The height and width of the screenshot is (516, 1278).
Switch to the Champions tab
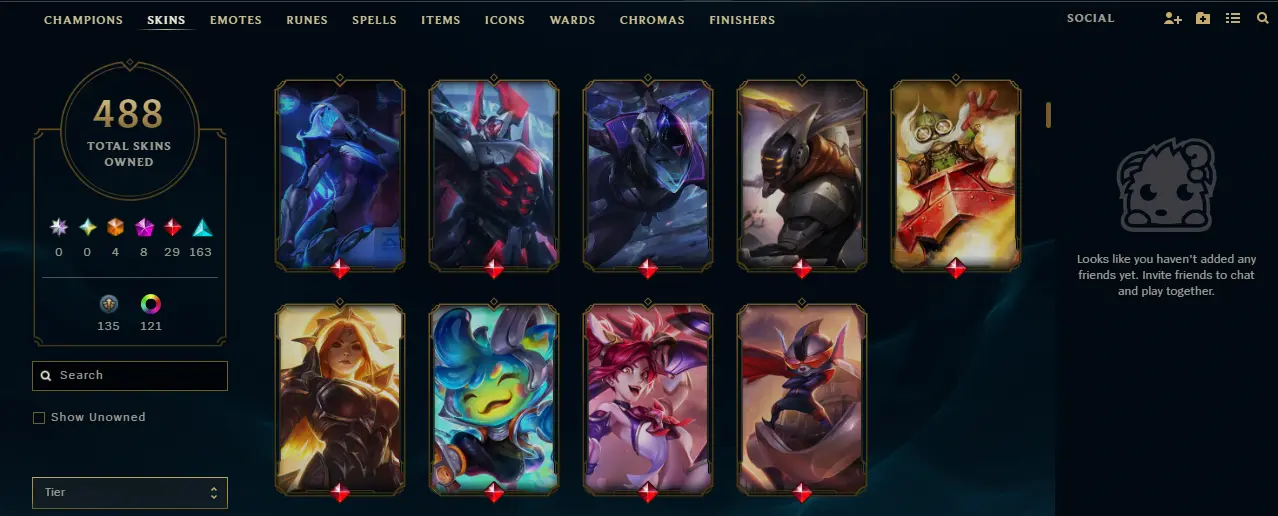[x=84, y=20]
